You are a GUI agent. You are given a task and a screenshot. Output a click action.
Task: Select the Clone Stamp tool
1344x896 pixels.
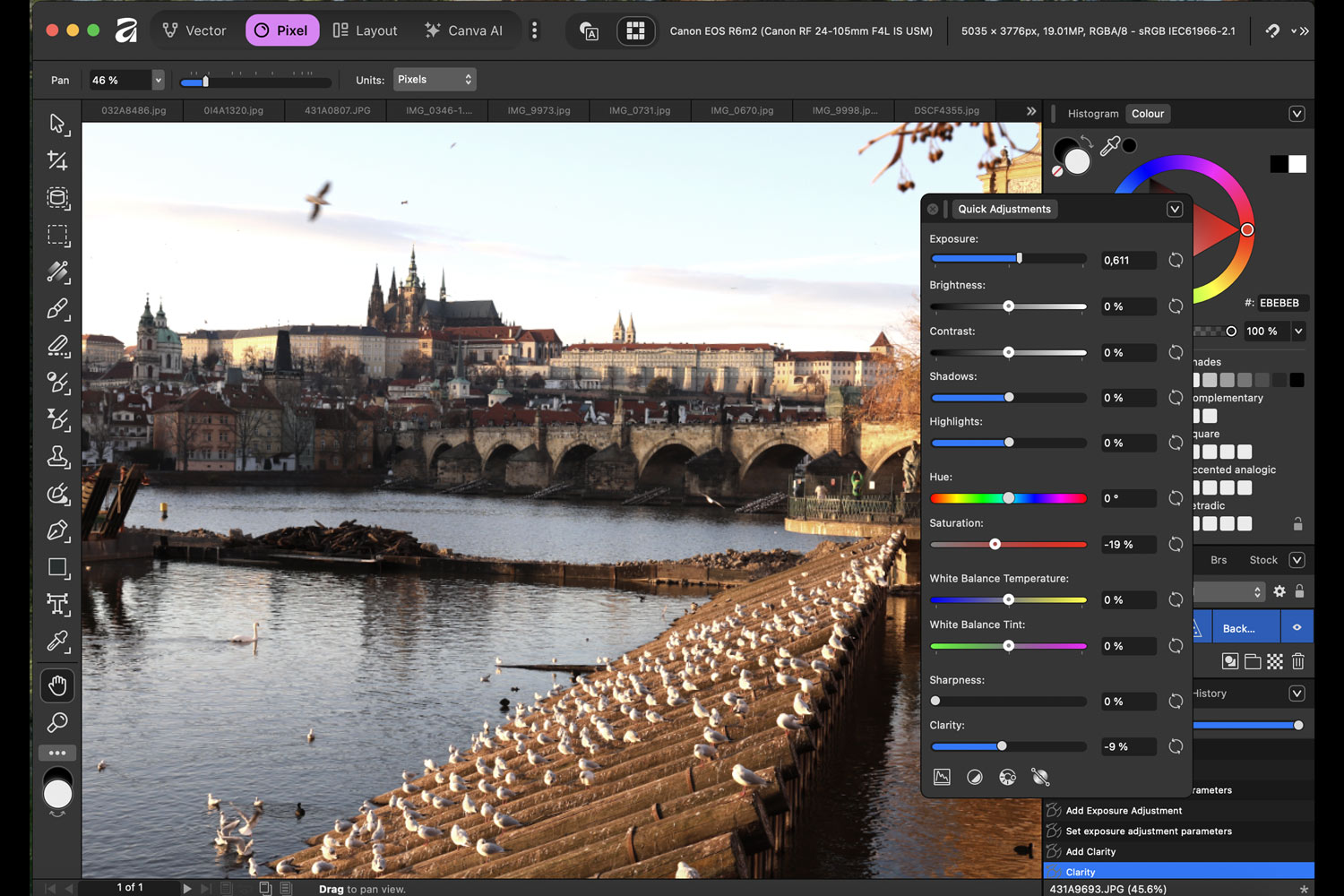pyautogui.click(x=57, y=457)
